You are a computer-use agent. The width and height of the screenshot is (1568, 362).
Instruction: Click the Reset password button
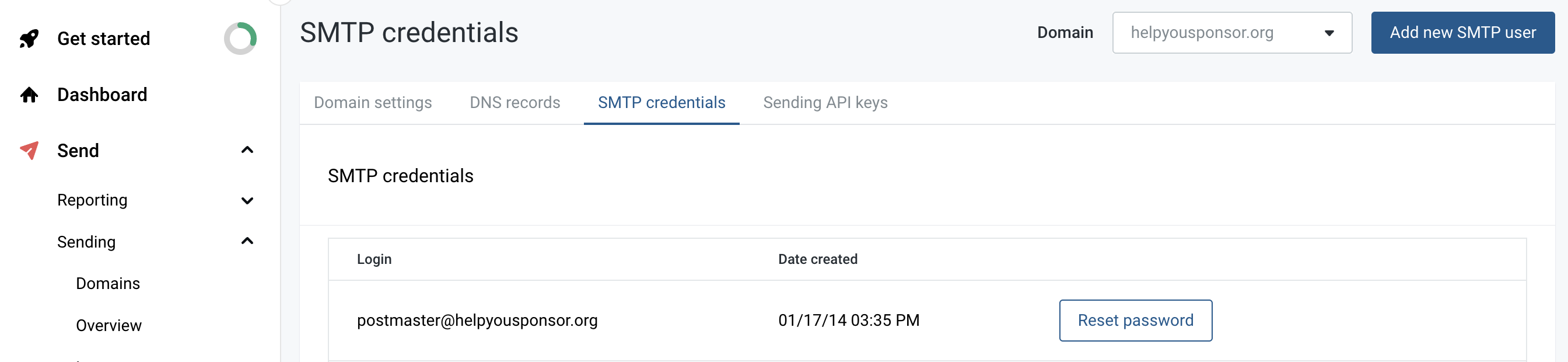click(1135, 321)
